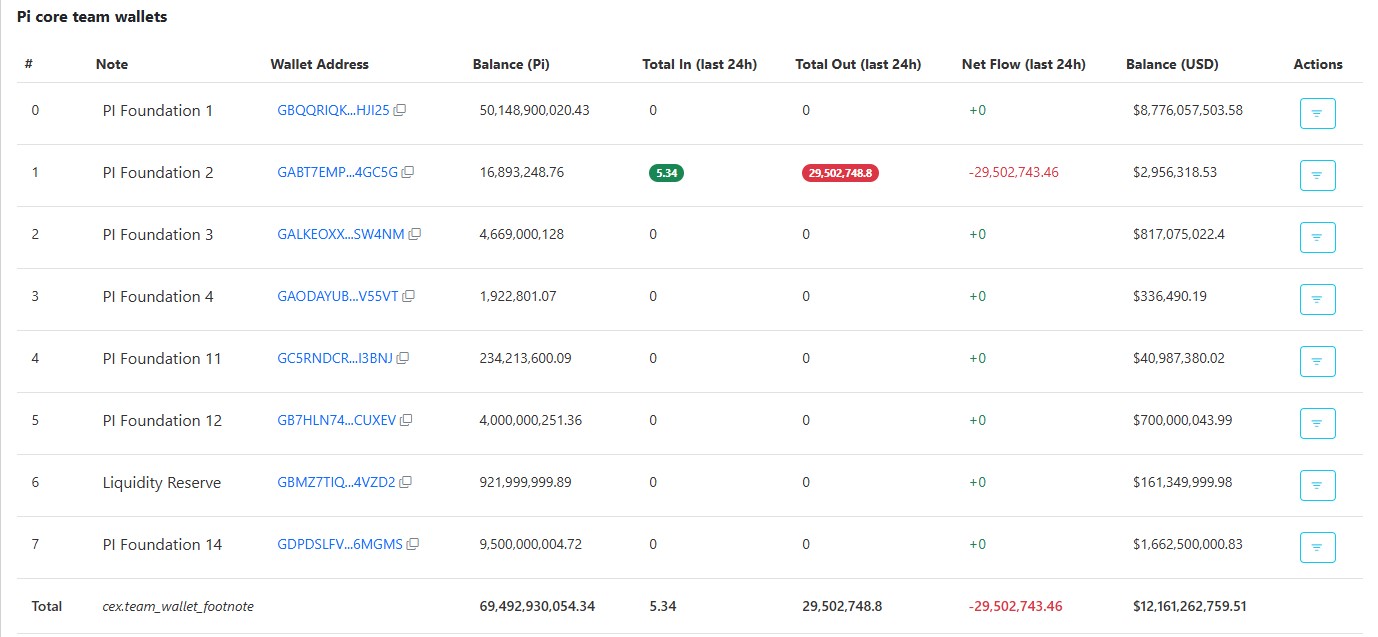
Task: Open actions for the PI Foundation 12 row
Action: click(1317, 423)
